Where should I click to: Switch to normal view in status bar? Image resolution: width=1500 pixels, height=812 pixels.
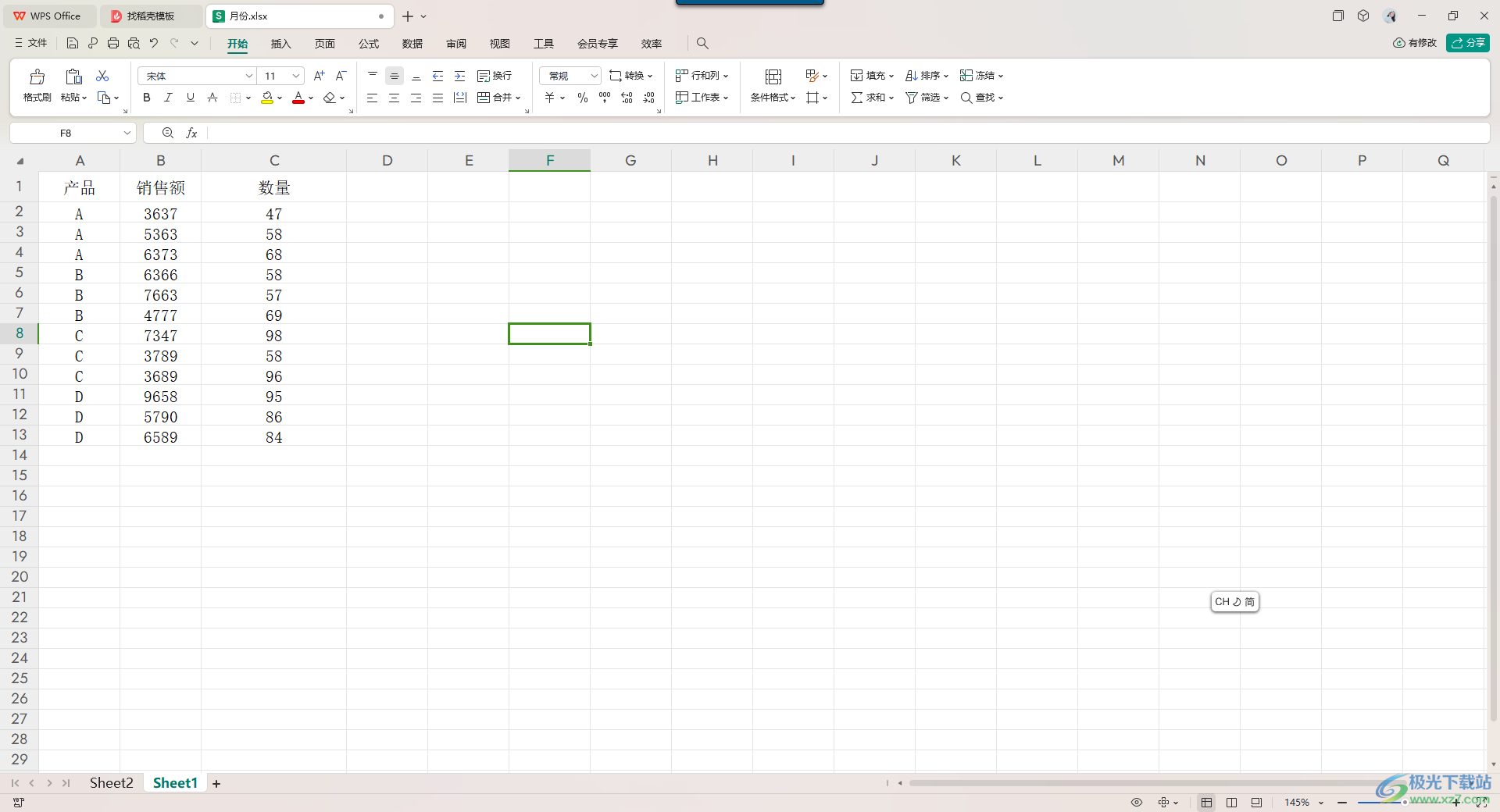[x=1207, y=802]
